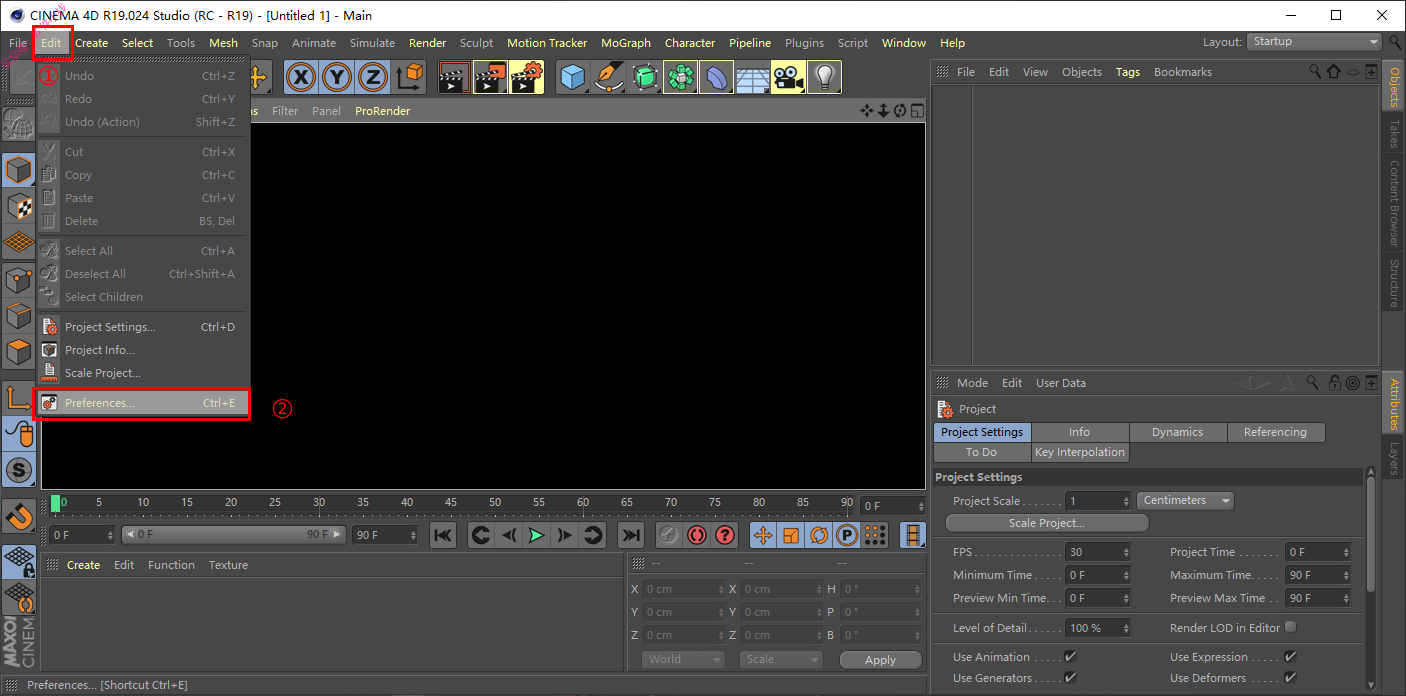Add a Camera object

click(x=789, y=77)
